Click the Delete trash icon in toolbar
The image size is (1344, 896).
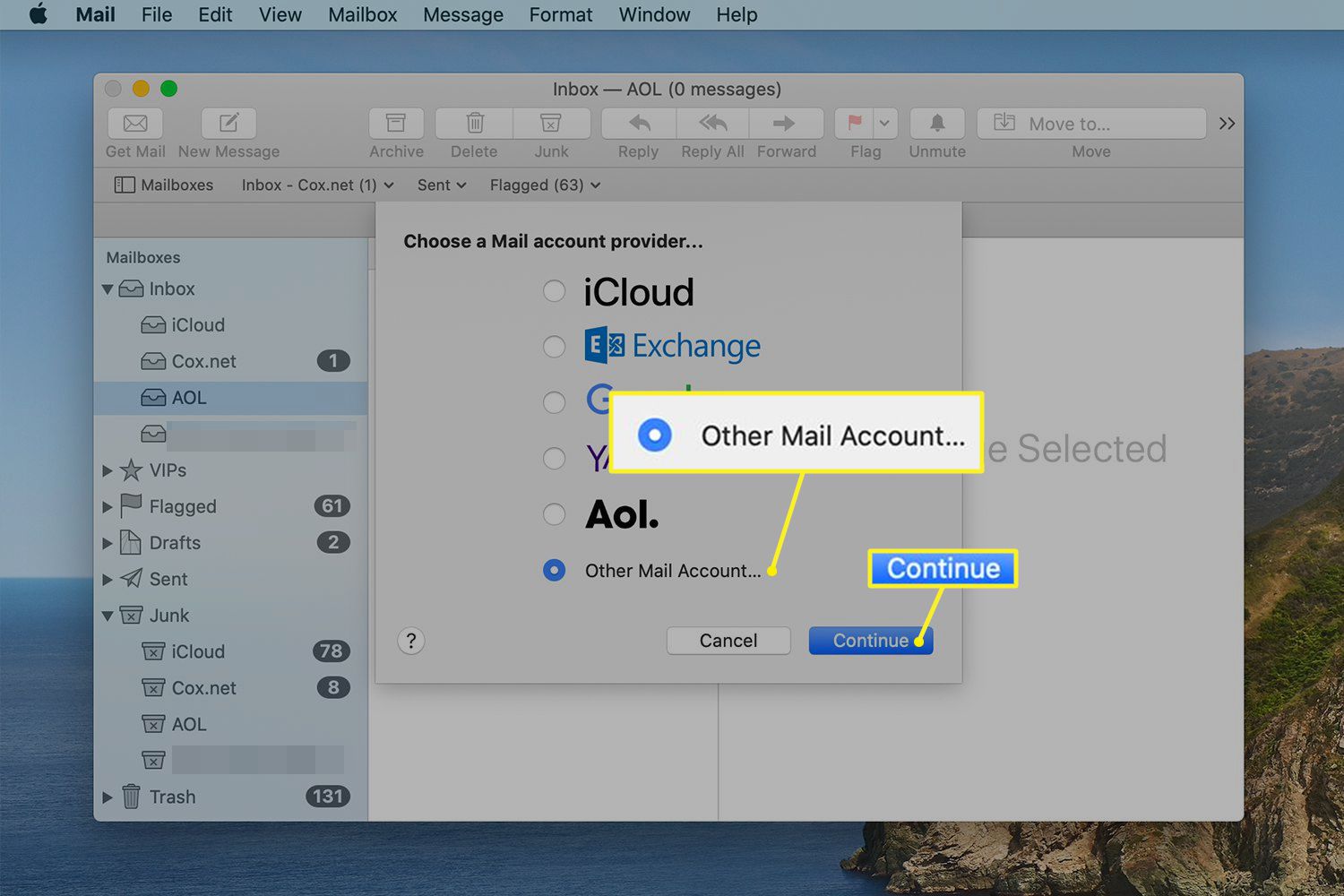coord(475,123)
